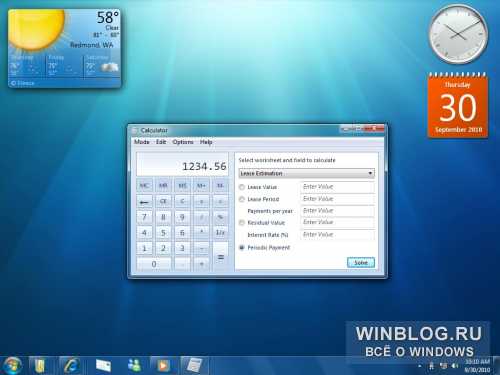Click the square root key

(x=220, y=202)
